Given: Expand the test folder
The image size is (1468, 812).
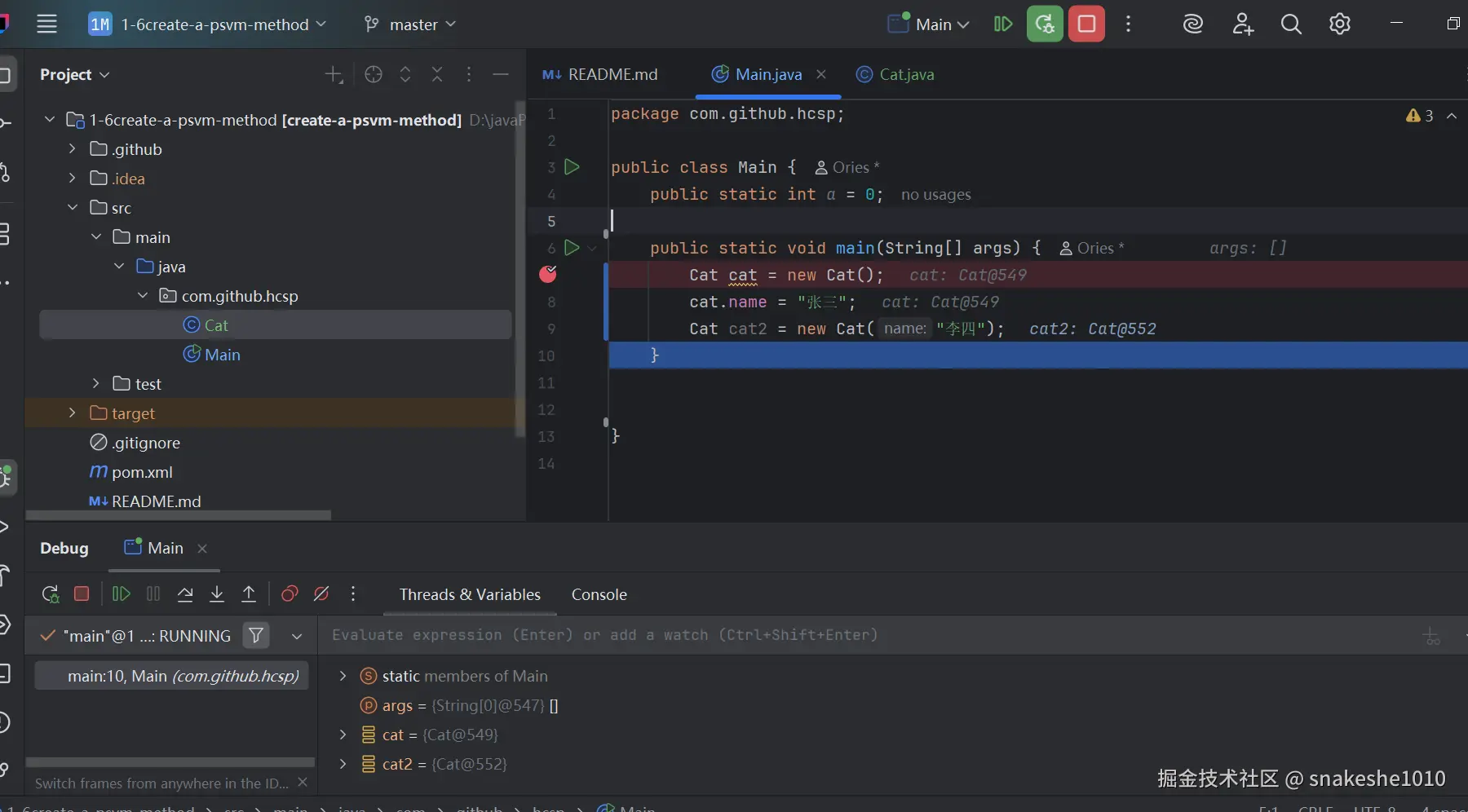Looking at the screenshot, I should (96, 383).
